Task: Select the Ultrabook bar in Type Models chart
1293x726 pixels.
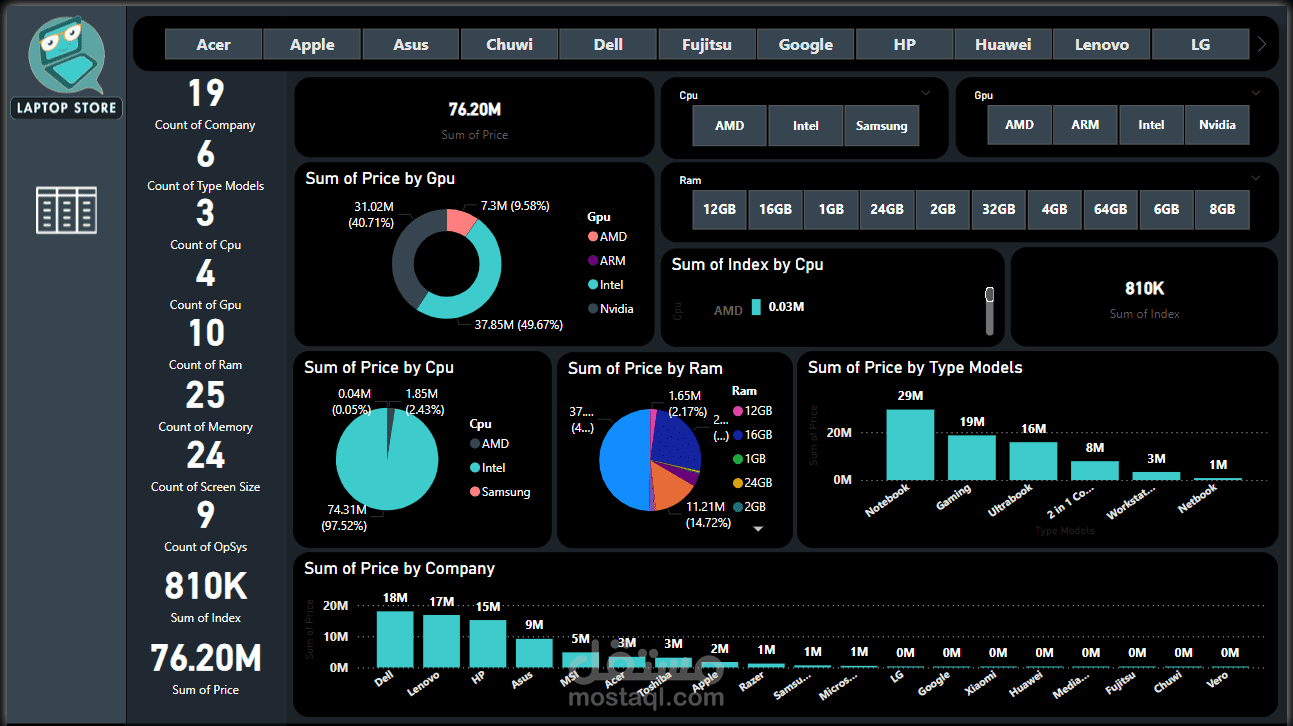Action: point(1033,461)
